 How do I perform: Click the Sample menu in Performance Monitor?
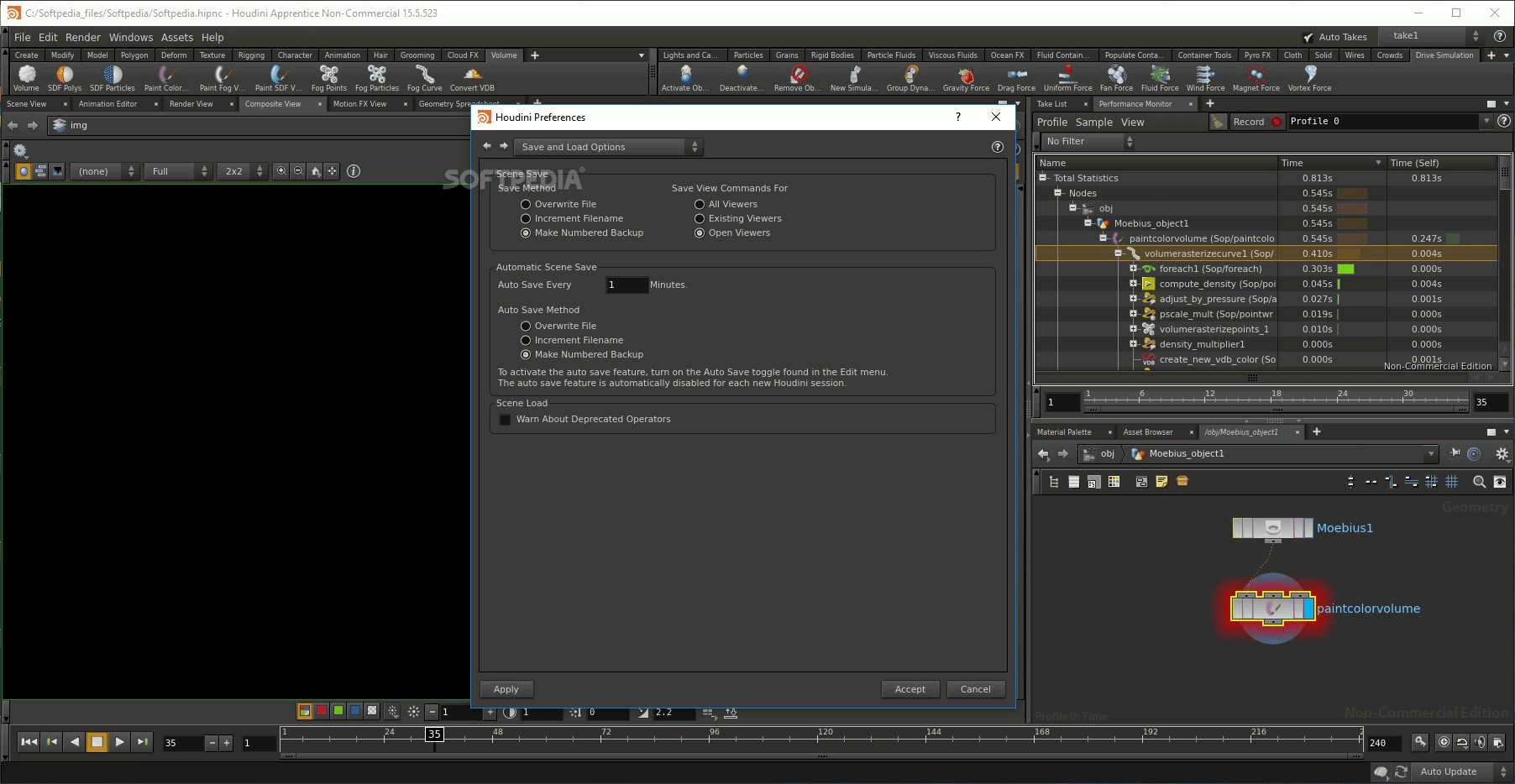point(1094,122)
